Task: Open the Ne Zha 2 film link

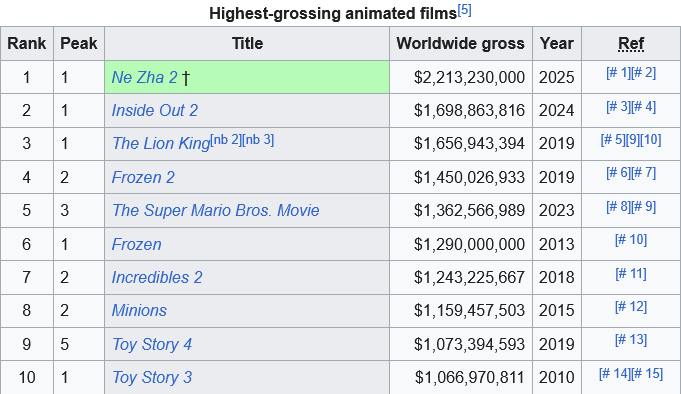Action: (145, 77)
